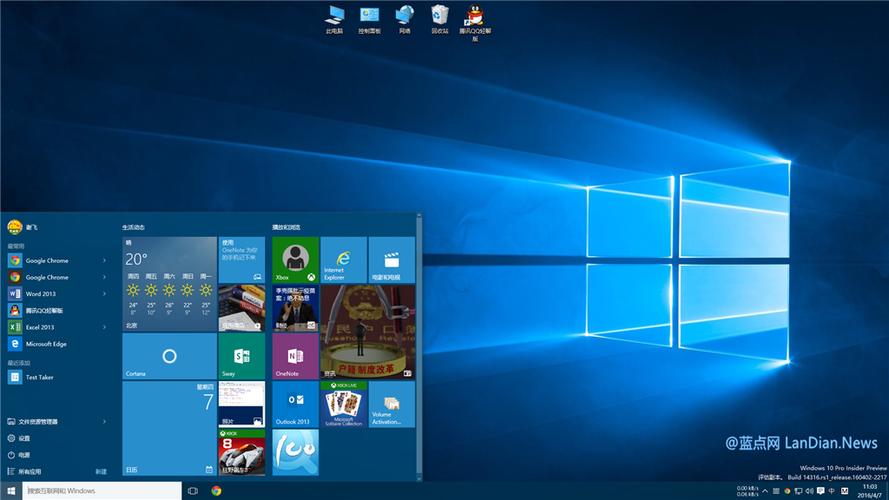This screenshot has width=889, height=500.
Task: Select the Recycle Bin desktop icon
Action: [439, 19]
